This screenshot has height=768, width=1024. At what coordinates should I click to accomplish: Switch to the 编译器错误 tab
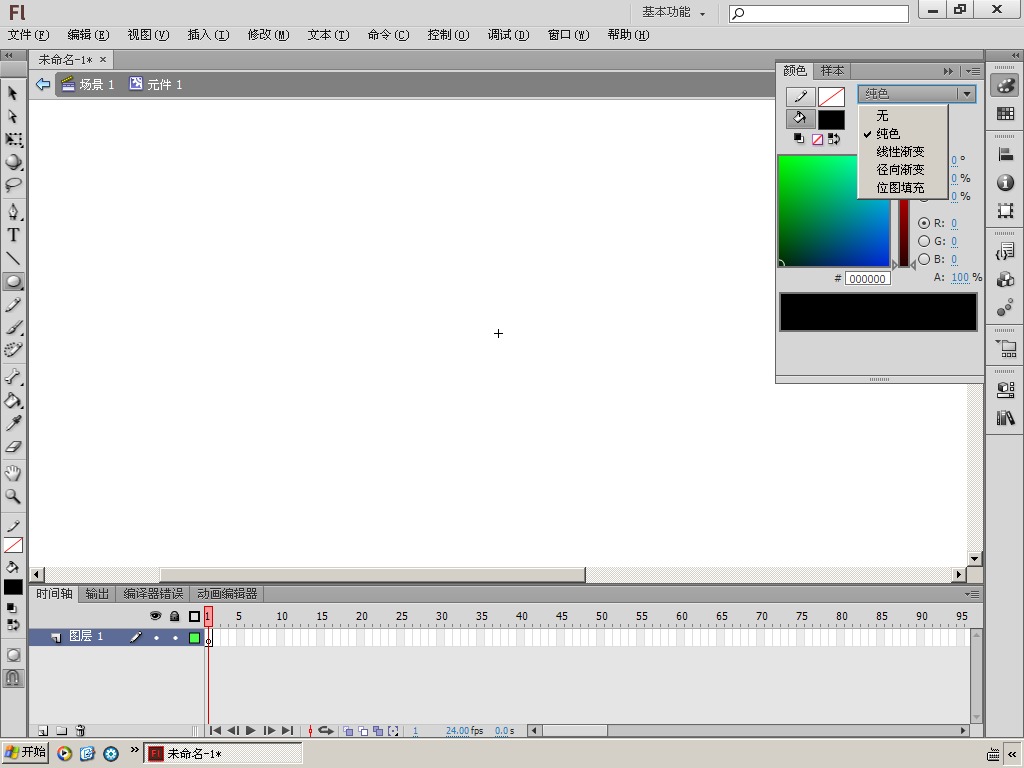pyautogui.click(x=153, y=594)
